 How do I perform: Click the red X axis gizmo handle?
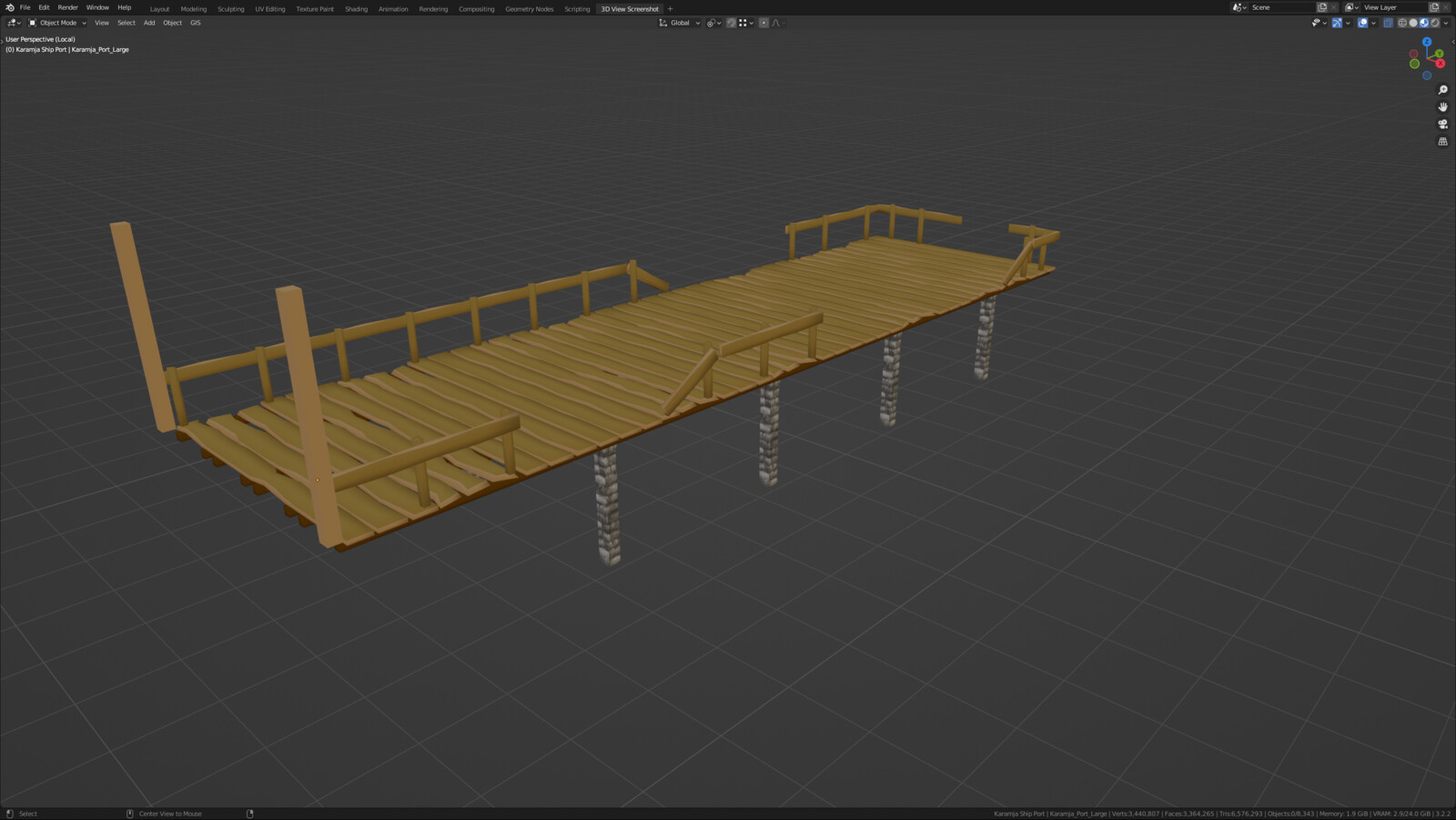tap(1440, 64)
